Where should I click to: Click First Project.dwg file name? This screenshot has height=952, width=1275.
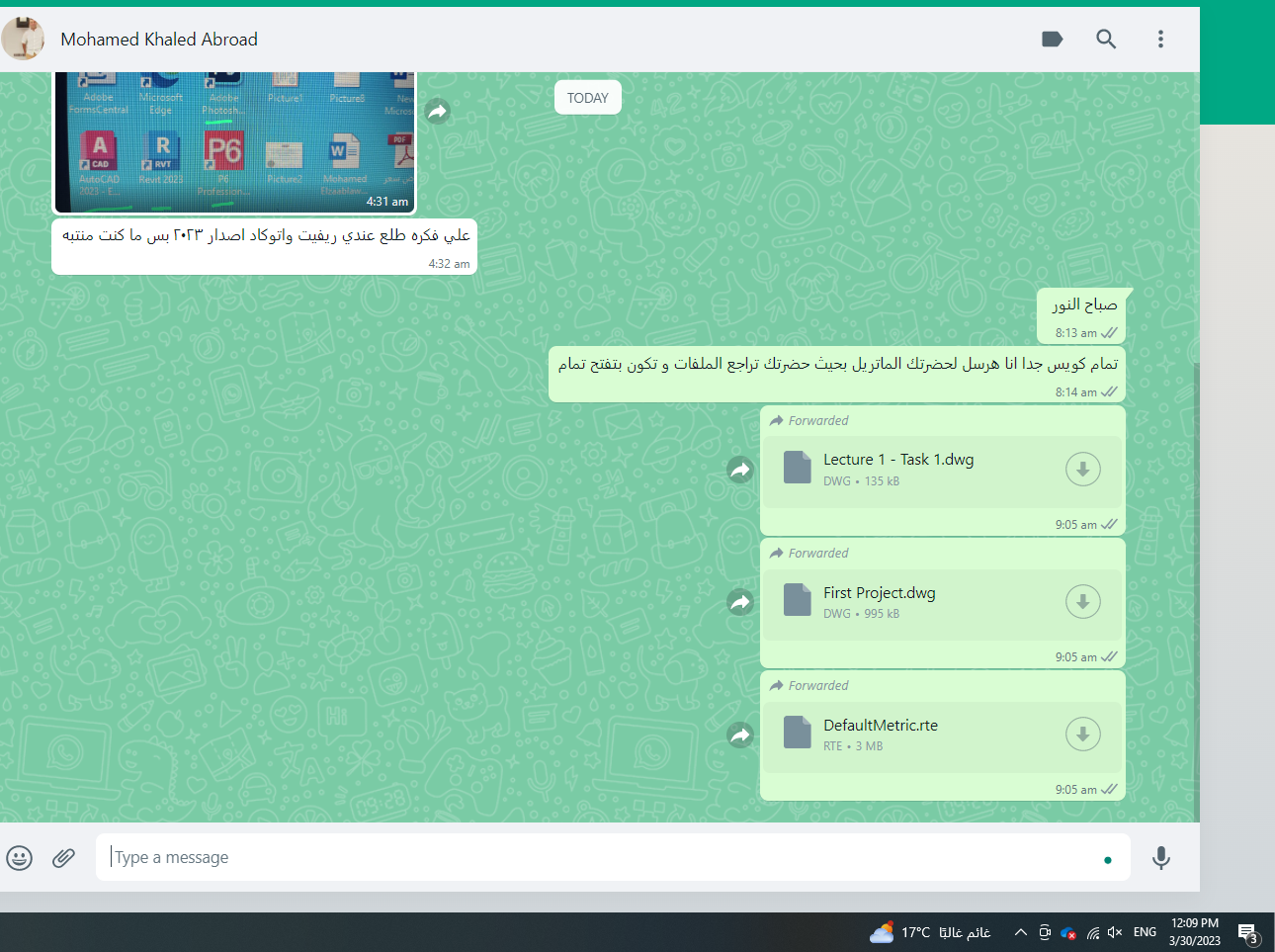coord(880,592)
